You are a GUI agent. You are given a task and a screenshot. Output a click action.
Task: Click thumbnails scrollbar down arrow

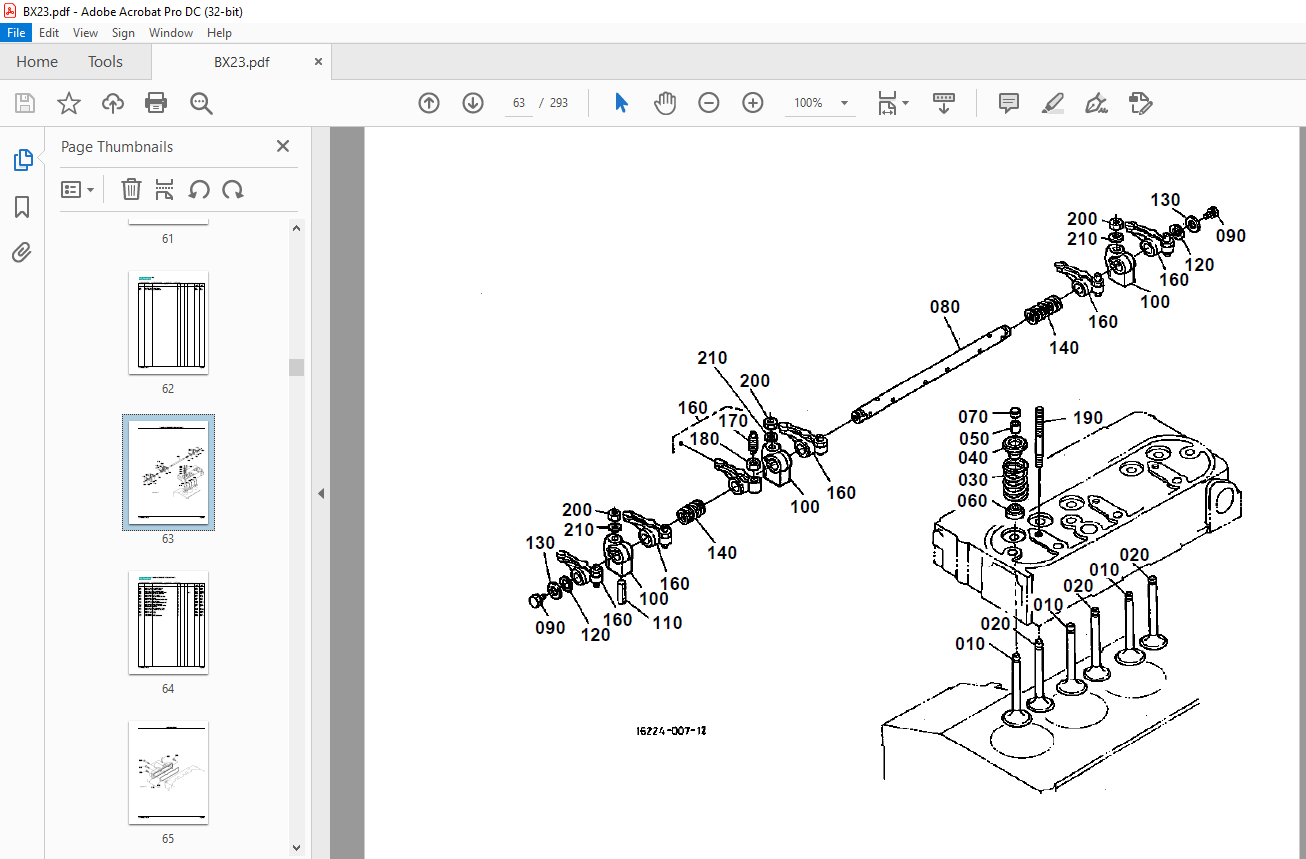tap(297, 847)
